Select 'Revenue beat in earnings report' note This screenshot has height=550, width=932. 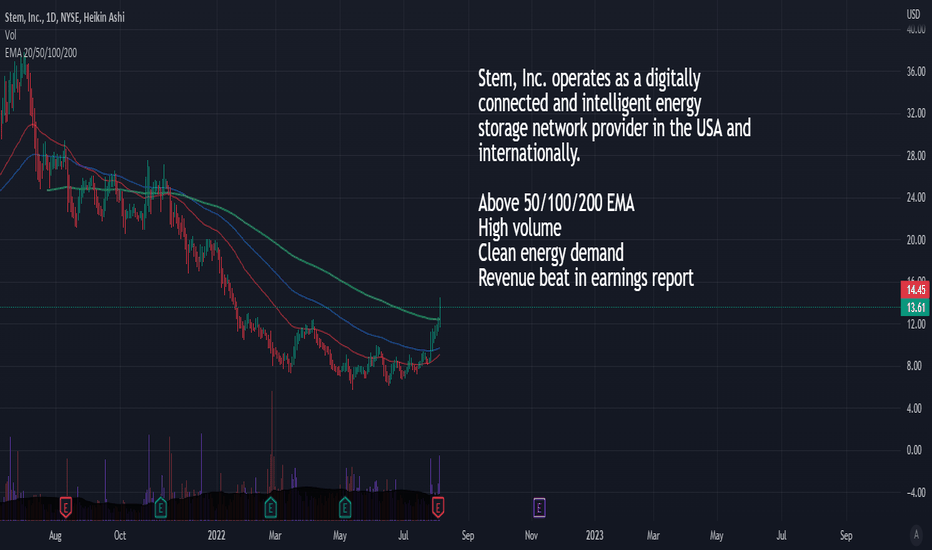585,278
